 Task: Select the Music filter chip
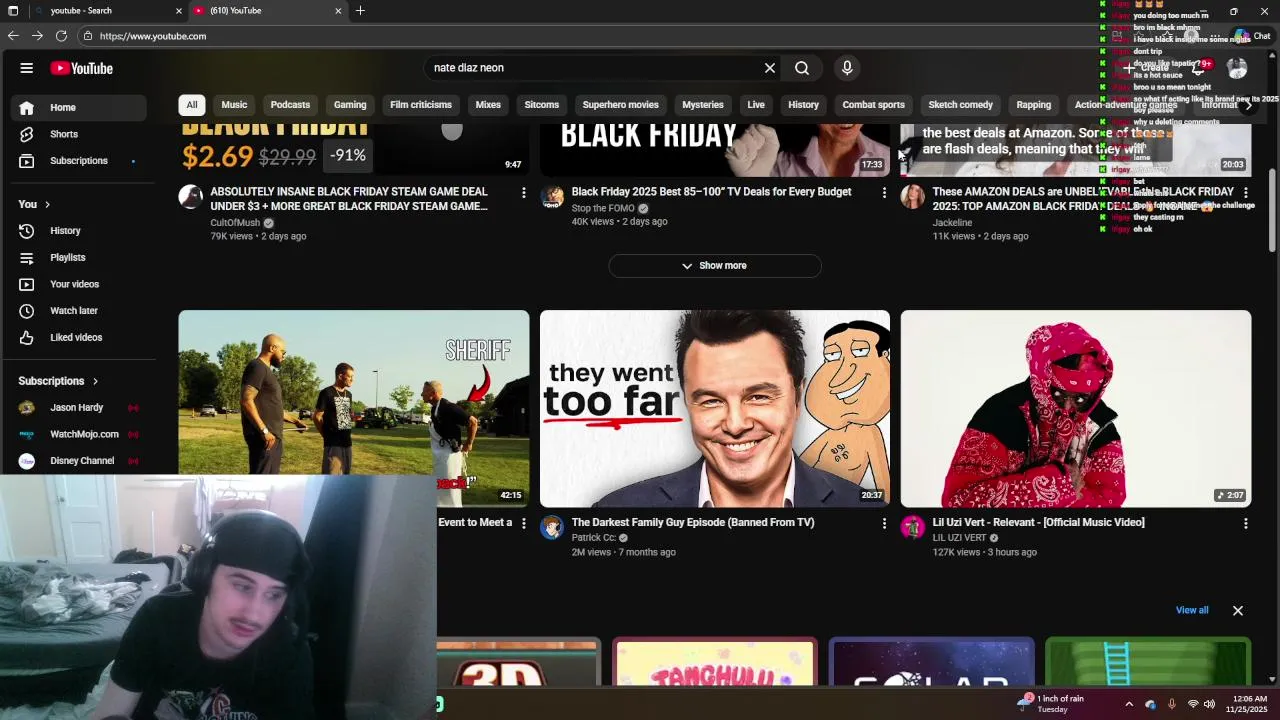point(234,105)
